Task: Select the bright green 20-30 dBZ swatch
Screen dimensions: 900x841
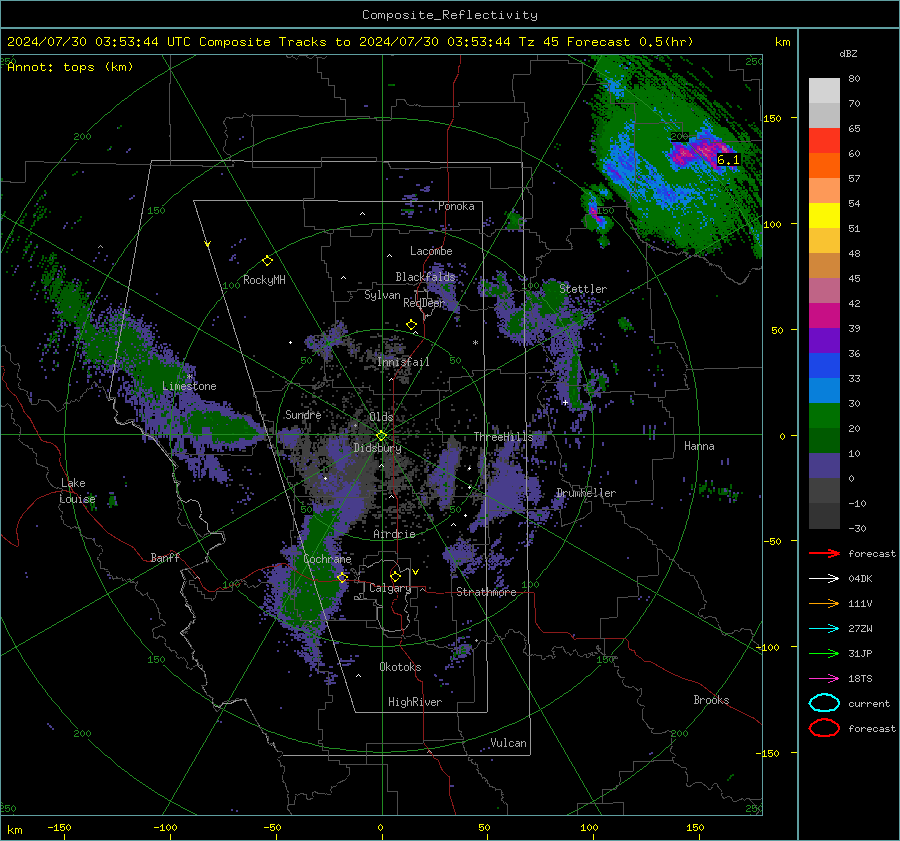Action: [x=824, y=416]
